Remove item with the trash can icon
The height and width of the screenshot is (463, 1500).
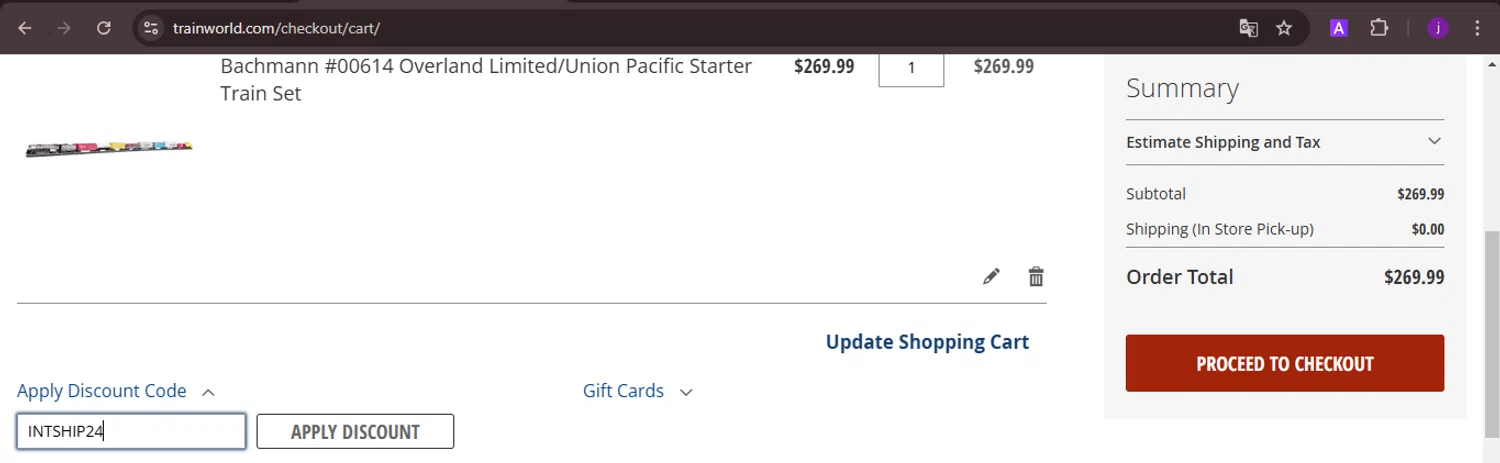[1036, 277]
